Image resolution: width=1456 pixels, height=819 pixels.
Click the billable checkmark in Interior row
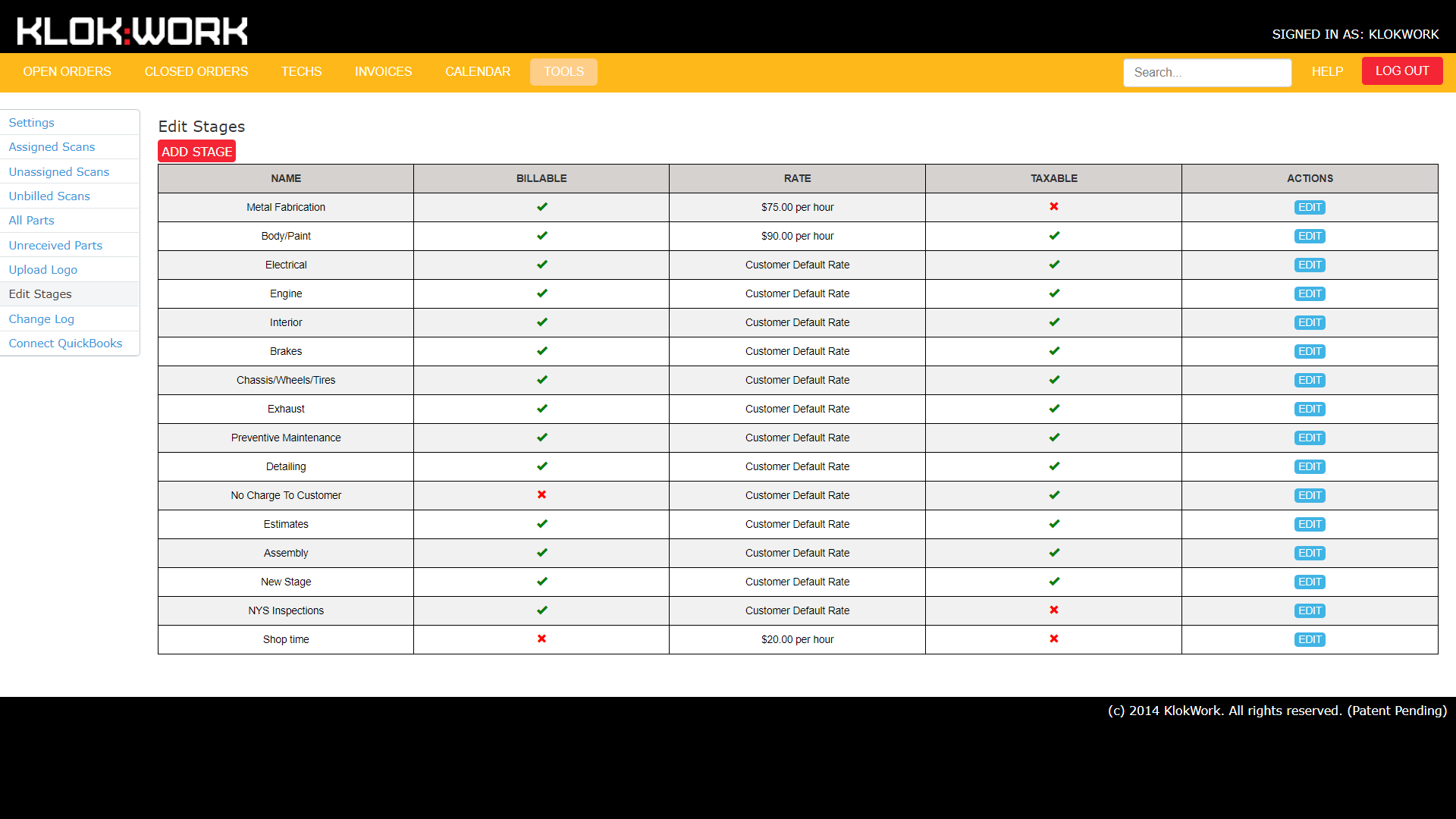pos(541,322)
